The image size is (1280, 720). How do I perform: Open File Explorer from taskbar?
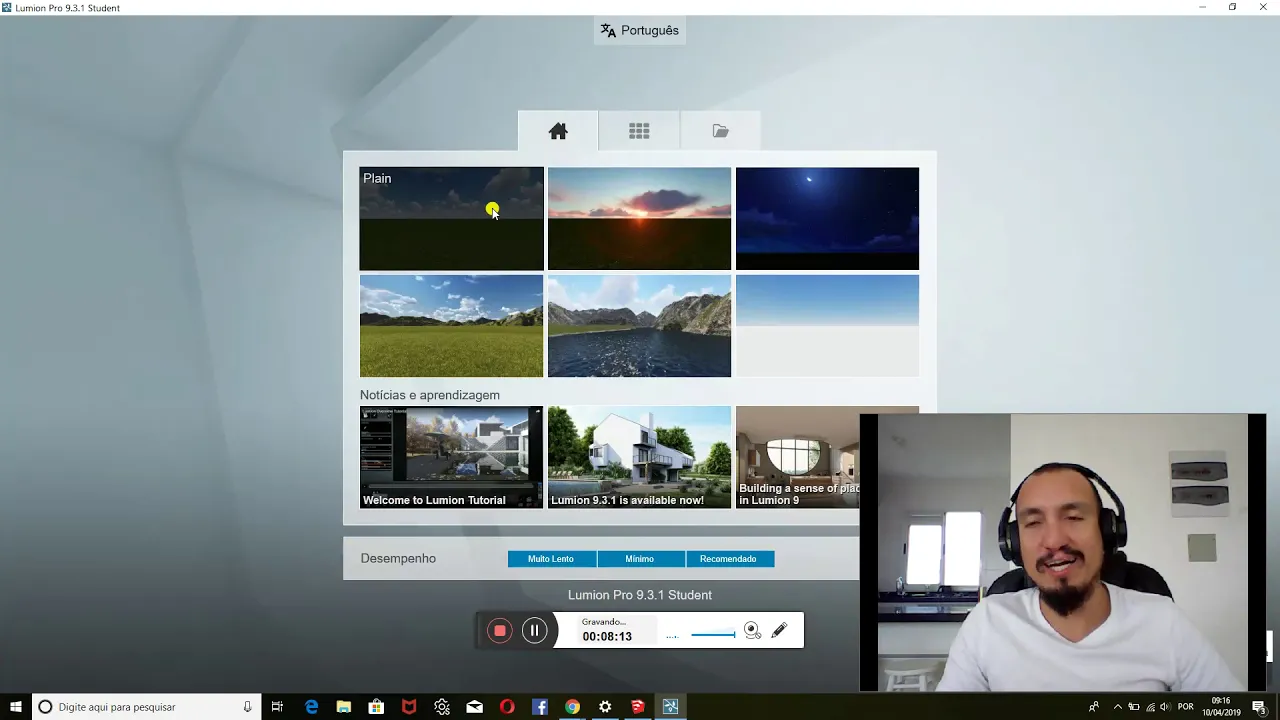click(x=344, y=707)
